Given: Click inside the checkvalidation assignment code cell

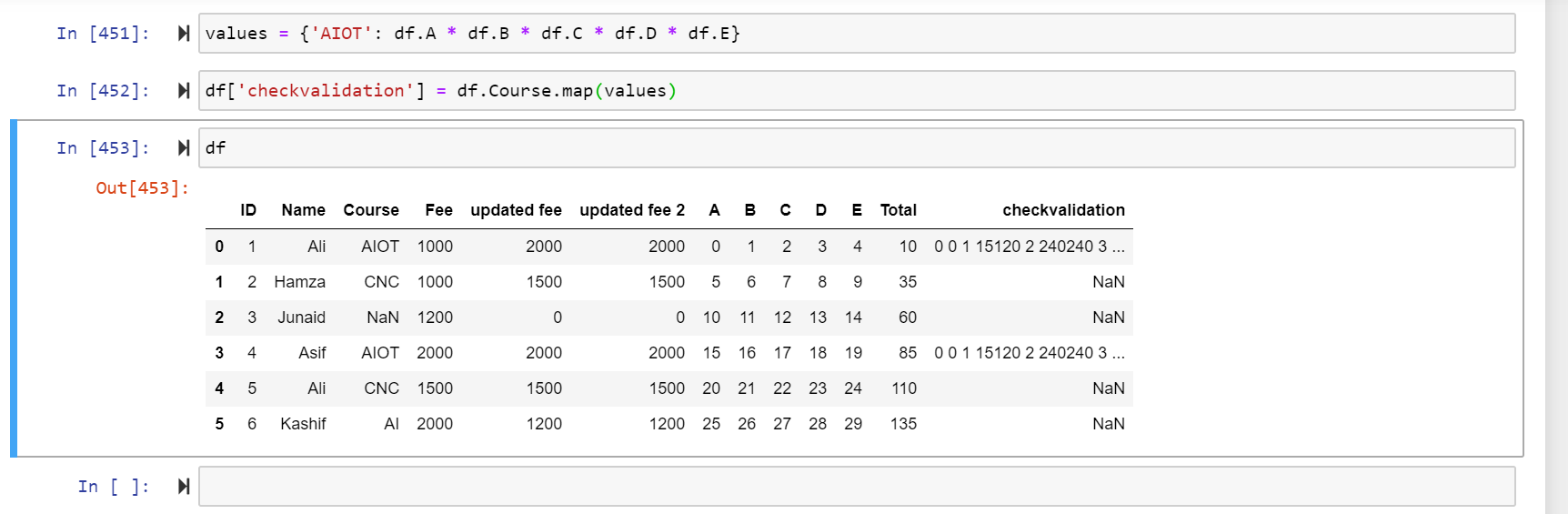Looking at the screenshot, I should coord(855,91).
